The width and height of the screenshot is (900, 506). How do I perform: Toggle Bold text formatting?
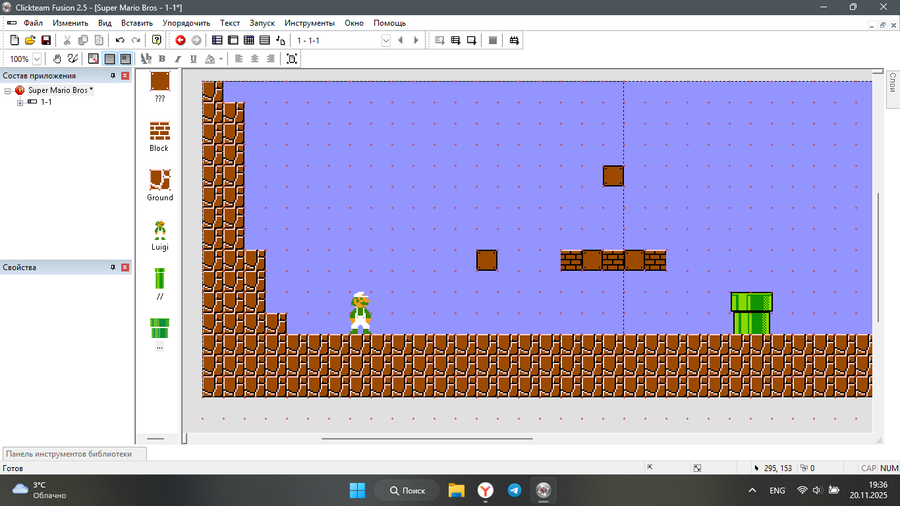pos(162,59)
